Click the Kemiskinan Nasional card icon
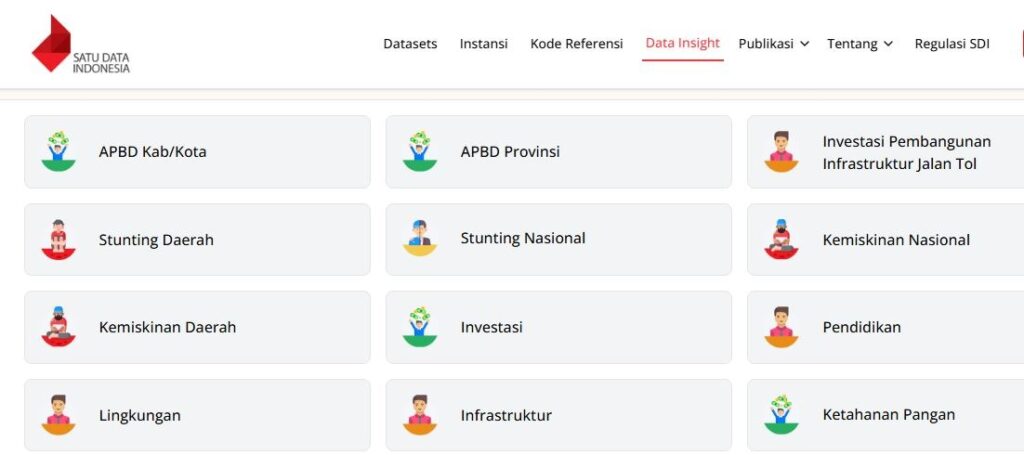The image size is (1024, 455). pyautogui.click(x=782, y=240)
